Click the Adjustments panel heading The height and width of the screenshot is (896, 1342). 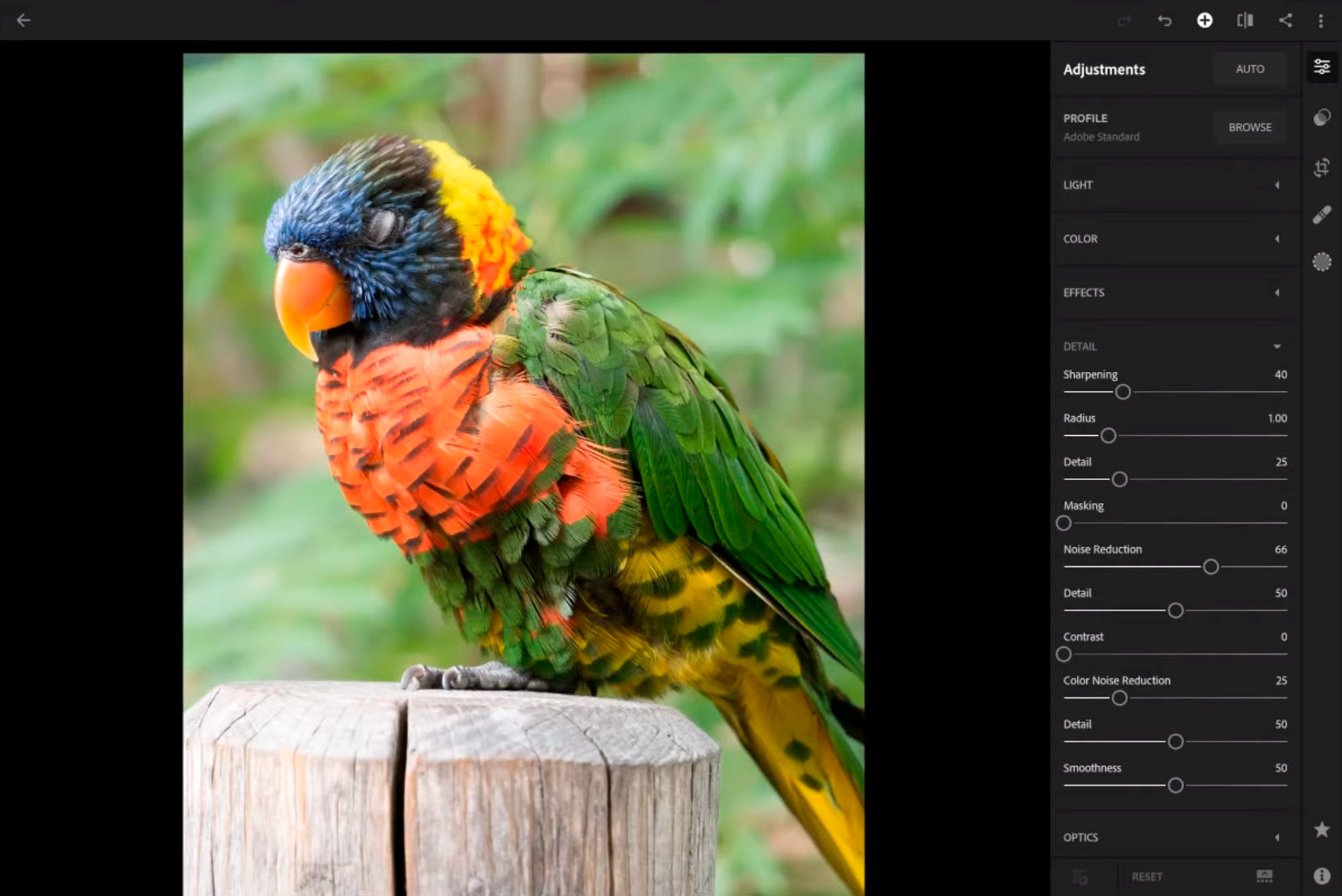(1104, 70)
